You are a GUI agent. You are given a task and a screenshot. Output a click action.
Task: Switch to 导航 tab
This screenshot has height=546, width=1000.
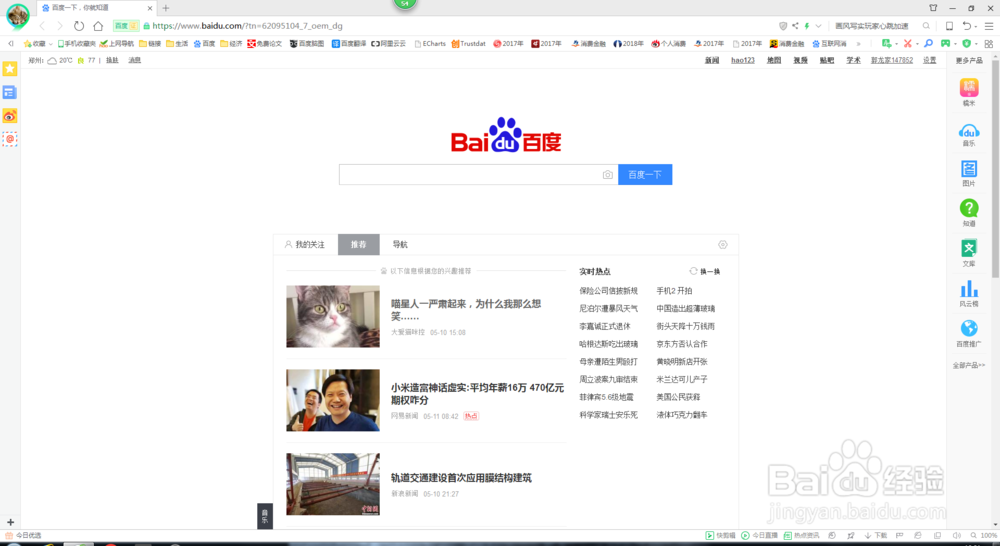point(400,244)
